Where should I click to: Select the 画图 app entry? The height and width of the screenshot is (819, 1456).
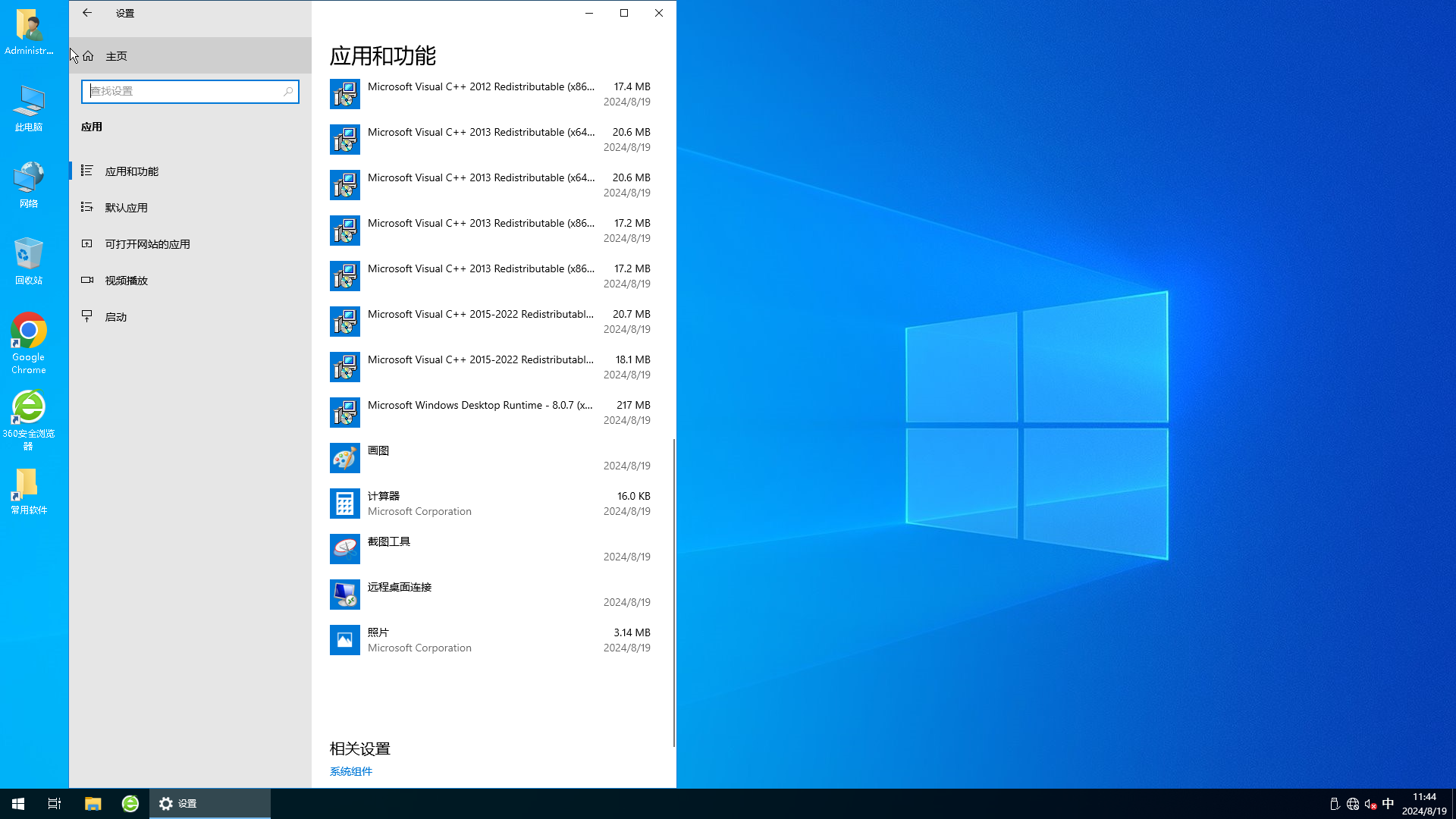[491, 458]
